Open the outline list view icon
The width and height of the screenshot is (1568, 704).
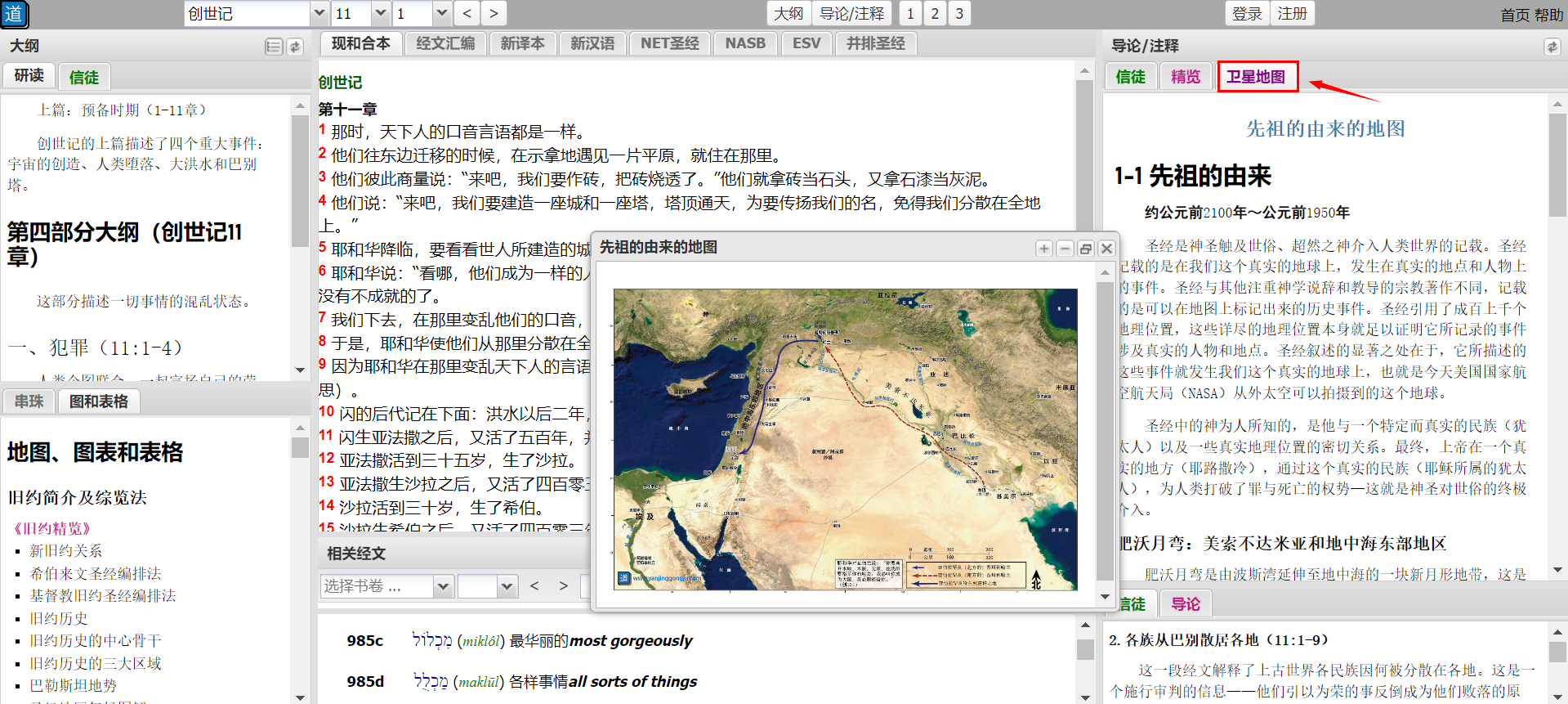274,47
